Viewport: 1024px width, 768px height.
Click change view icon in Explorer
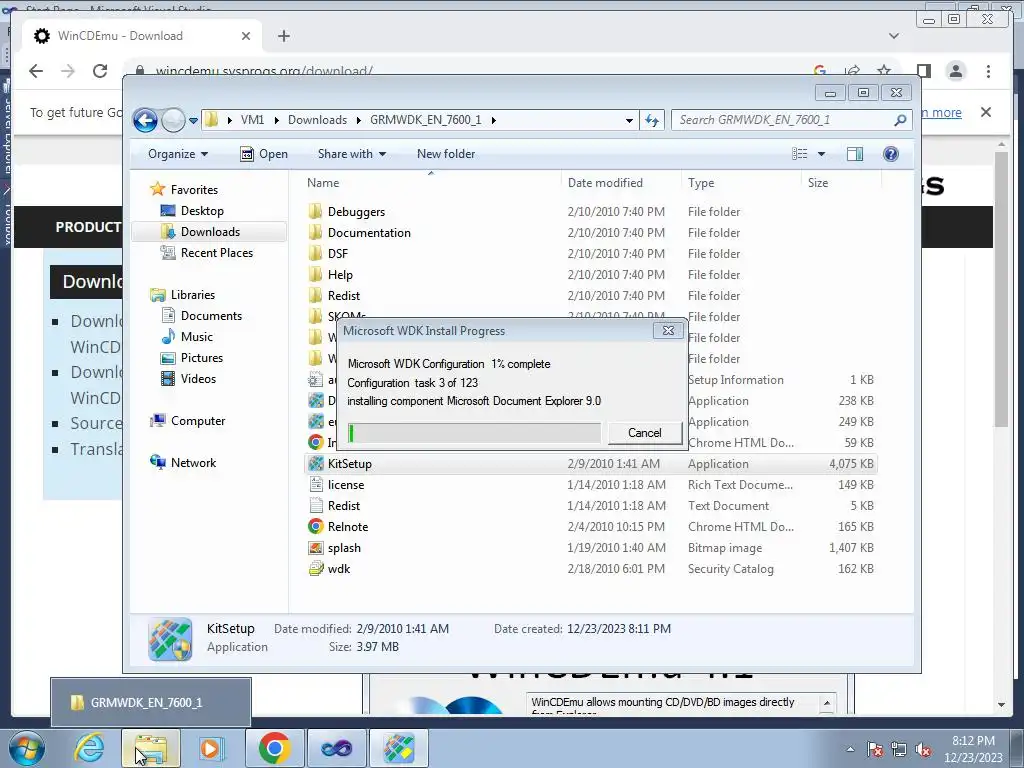click(800, 154)
